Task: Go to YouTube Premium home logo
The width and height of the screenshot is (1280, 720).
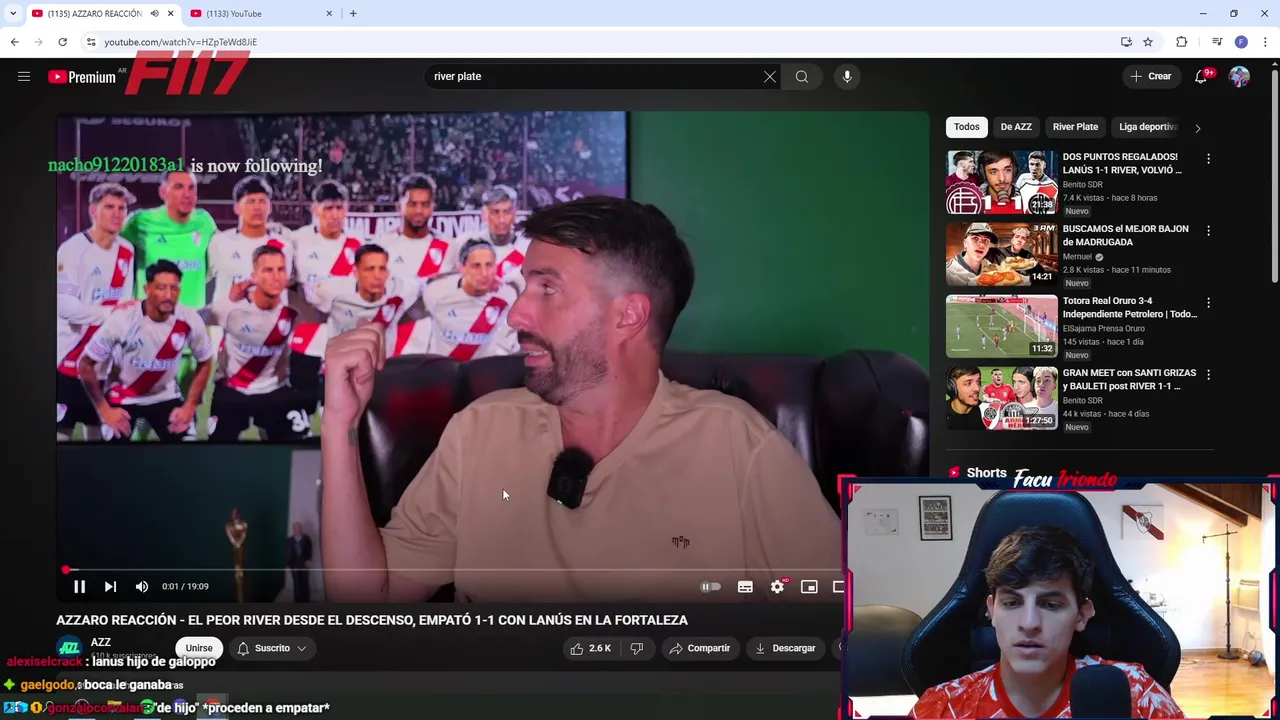Action: [x=82, y=77]
